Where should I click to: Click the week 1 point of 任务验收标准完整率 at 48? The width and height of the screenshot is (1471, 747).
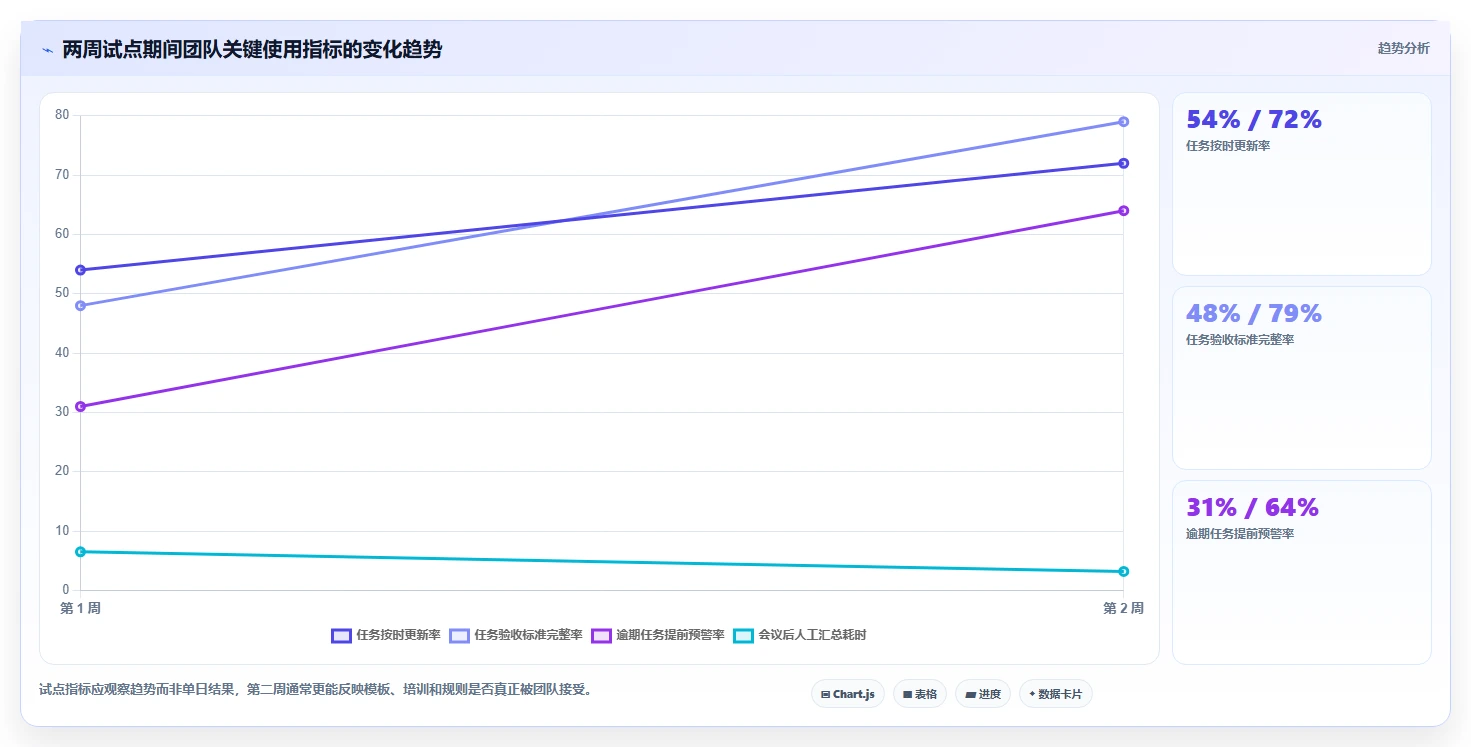[x=80, y=305]
